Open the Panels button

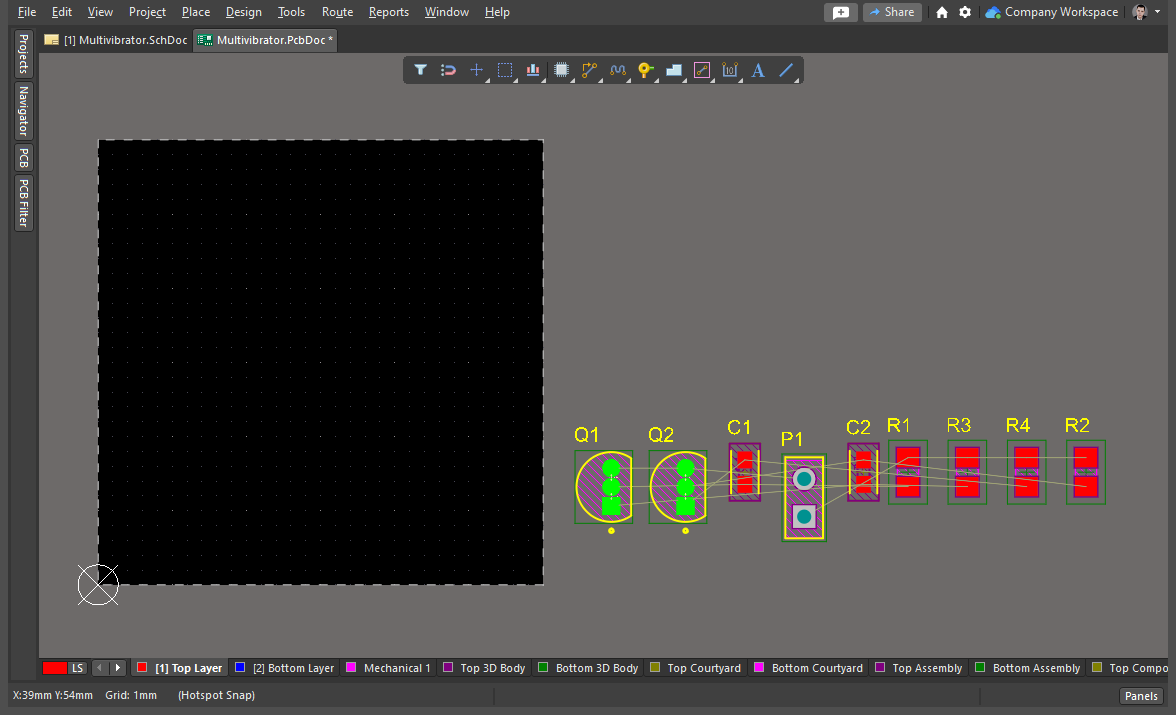1141,696
